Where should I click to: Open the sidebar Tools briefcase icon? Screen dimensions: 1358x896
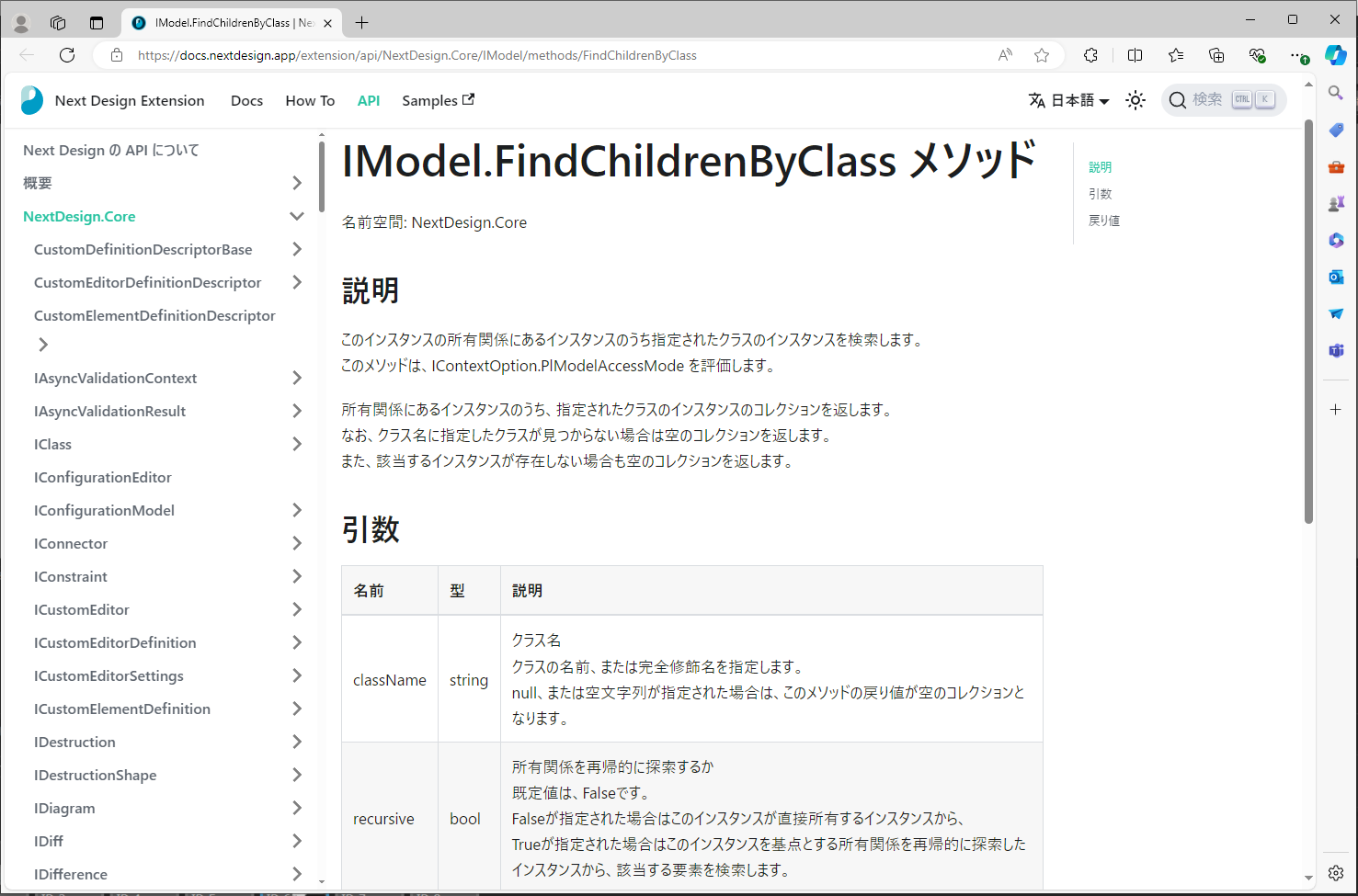1336,166
